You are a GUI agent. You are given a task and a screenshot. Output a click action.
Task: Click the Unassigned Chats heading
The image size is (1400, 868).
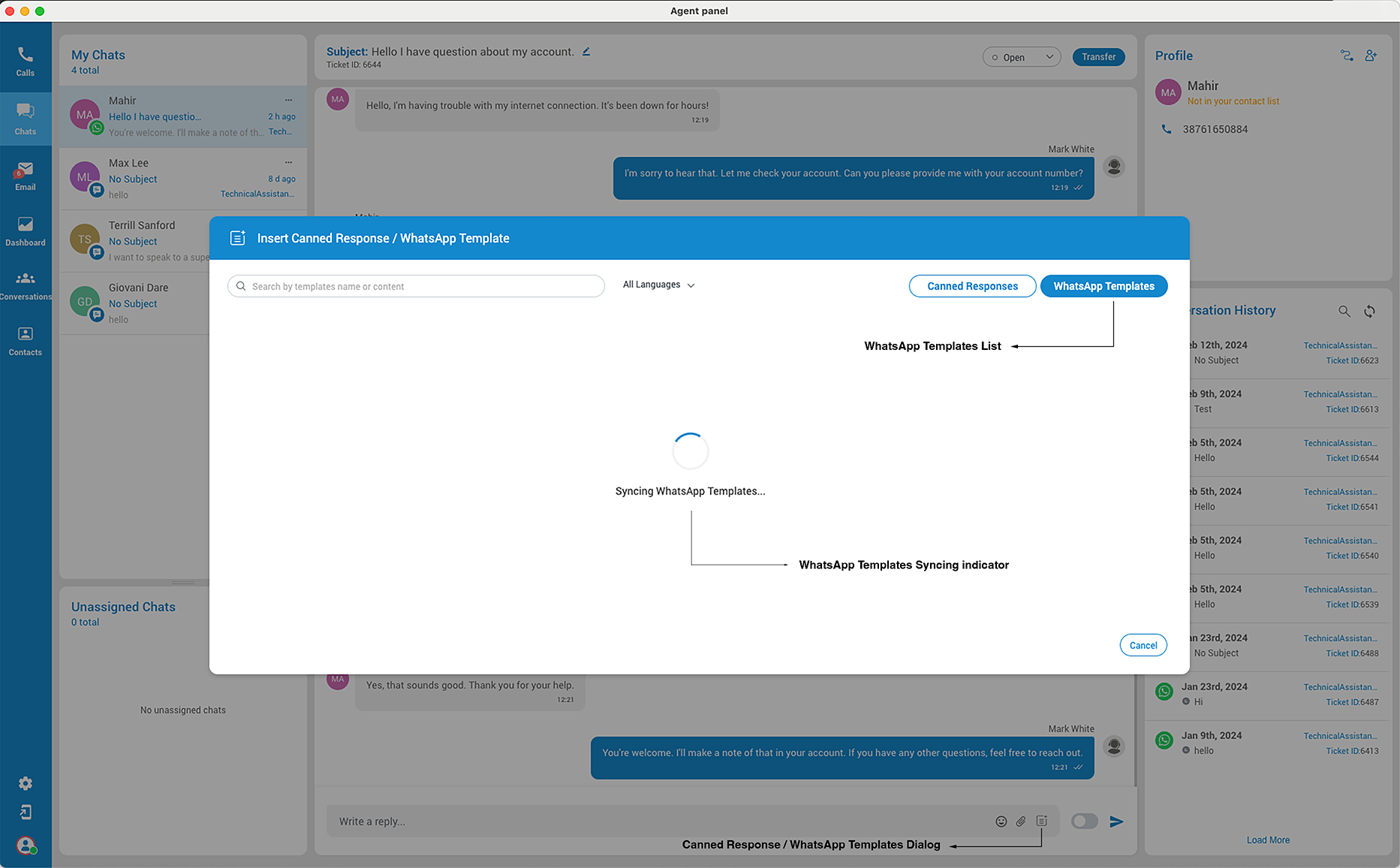(123, 607)
